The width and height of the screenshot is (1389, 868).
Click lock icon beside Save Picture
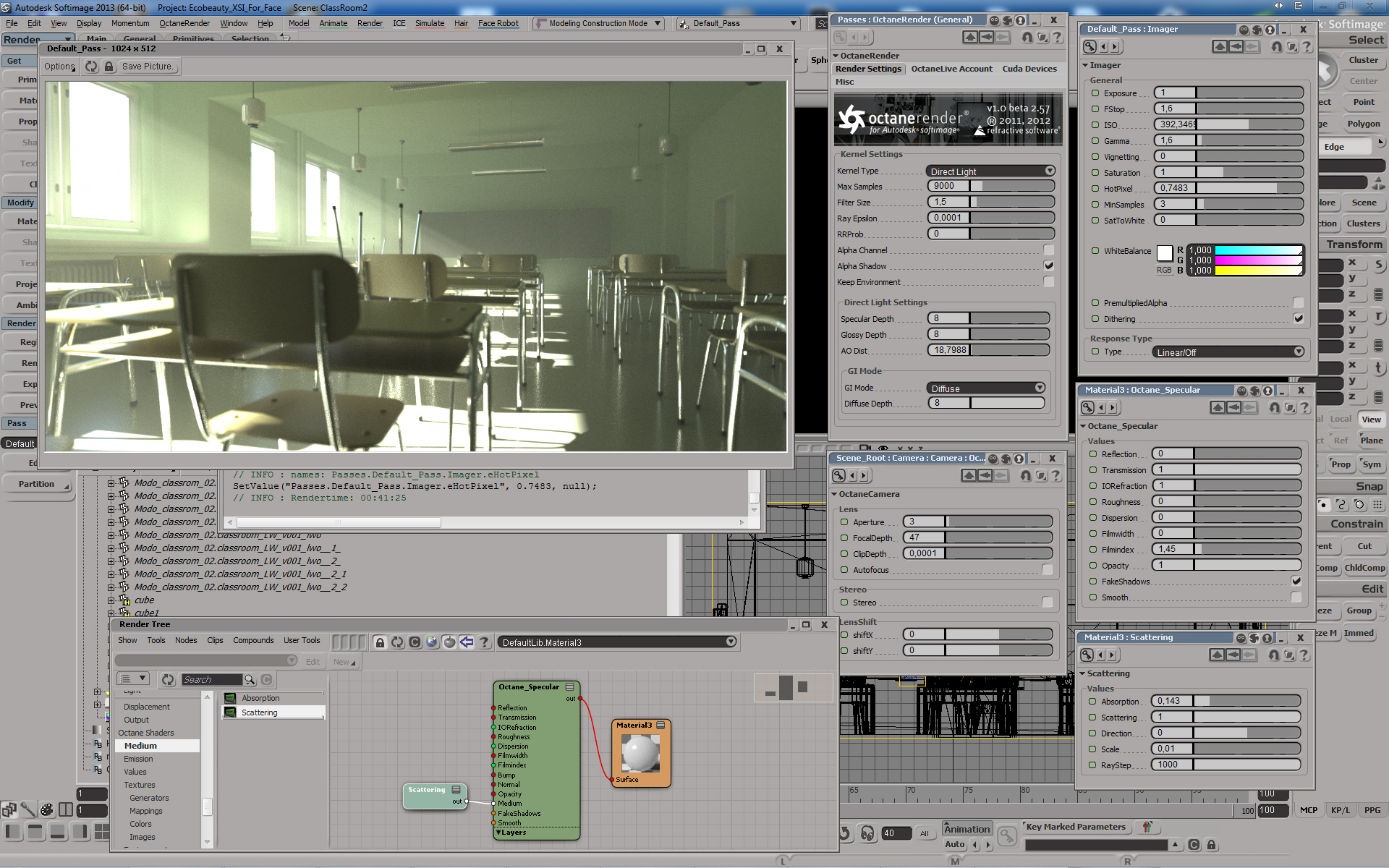pyautogui.click(x=109, y=67)
